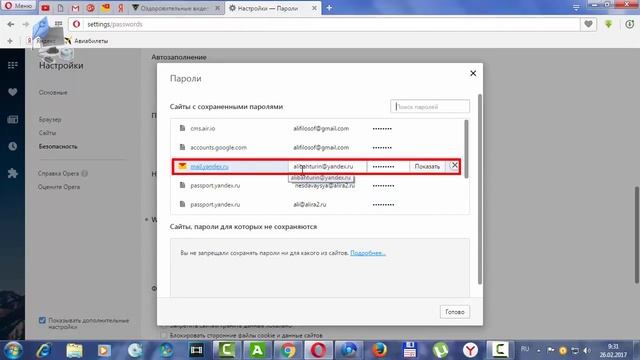Go back with the back arrow

[x=11, y=24]
